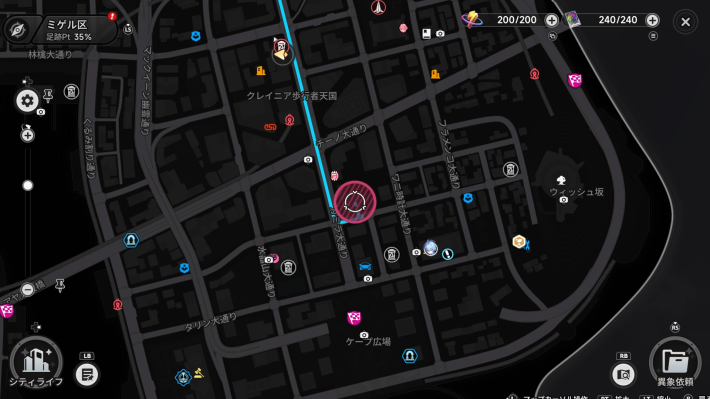710x399 pixels.
Task: Select the red lantern marker on blue route
Action: point(334,175)
